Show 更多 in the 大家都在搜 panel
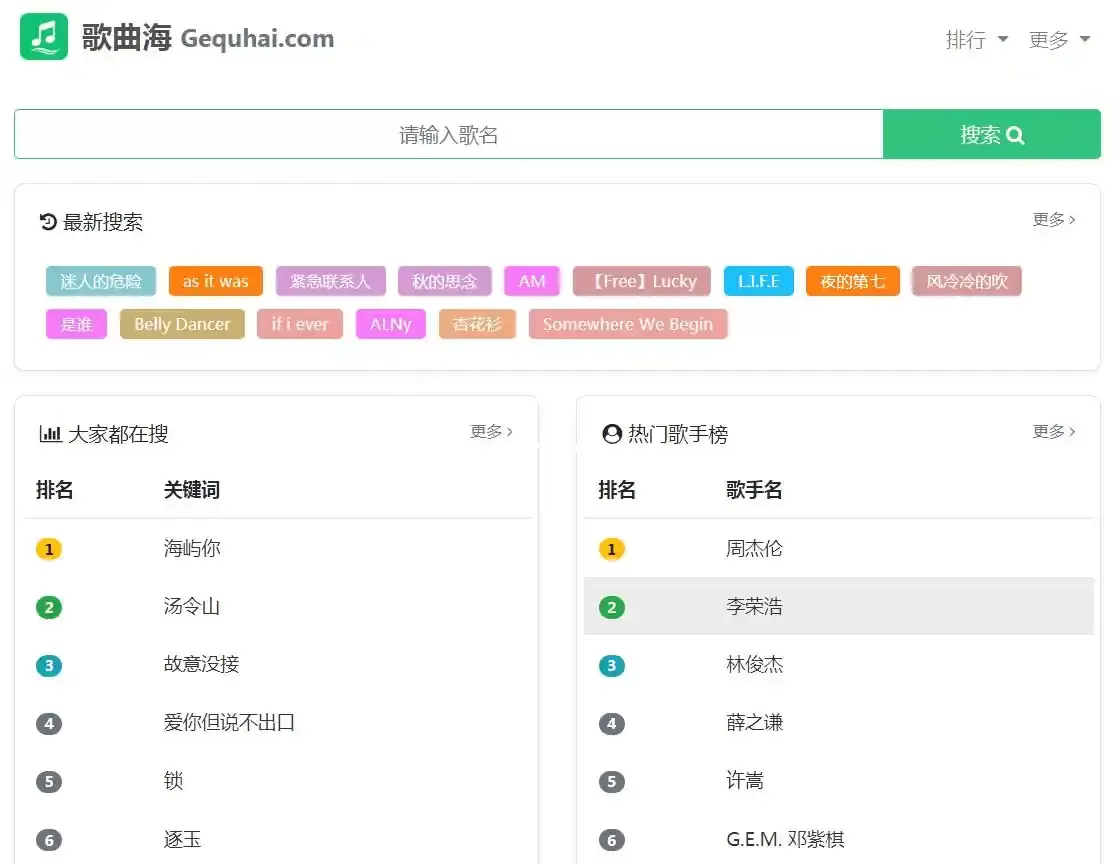 [491, 431]
